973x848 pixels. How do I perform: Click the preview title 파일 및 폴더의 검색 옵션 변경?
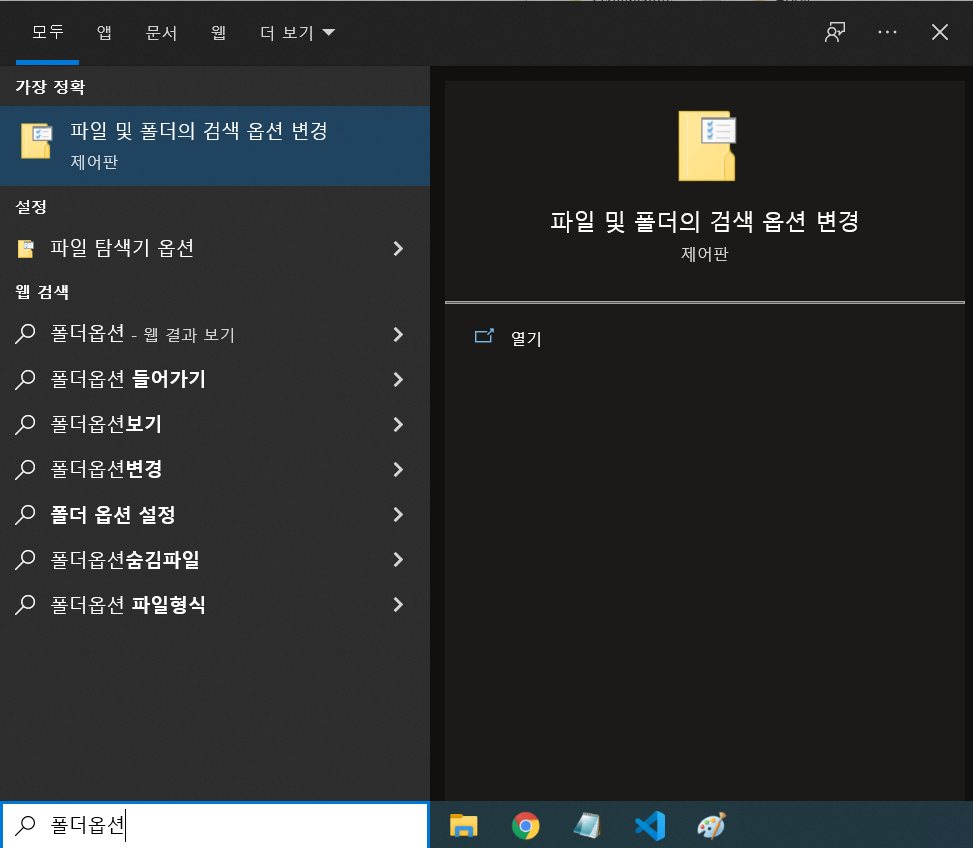[704, 221]
